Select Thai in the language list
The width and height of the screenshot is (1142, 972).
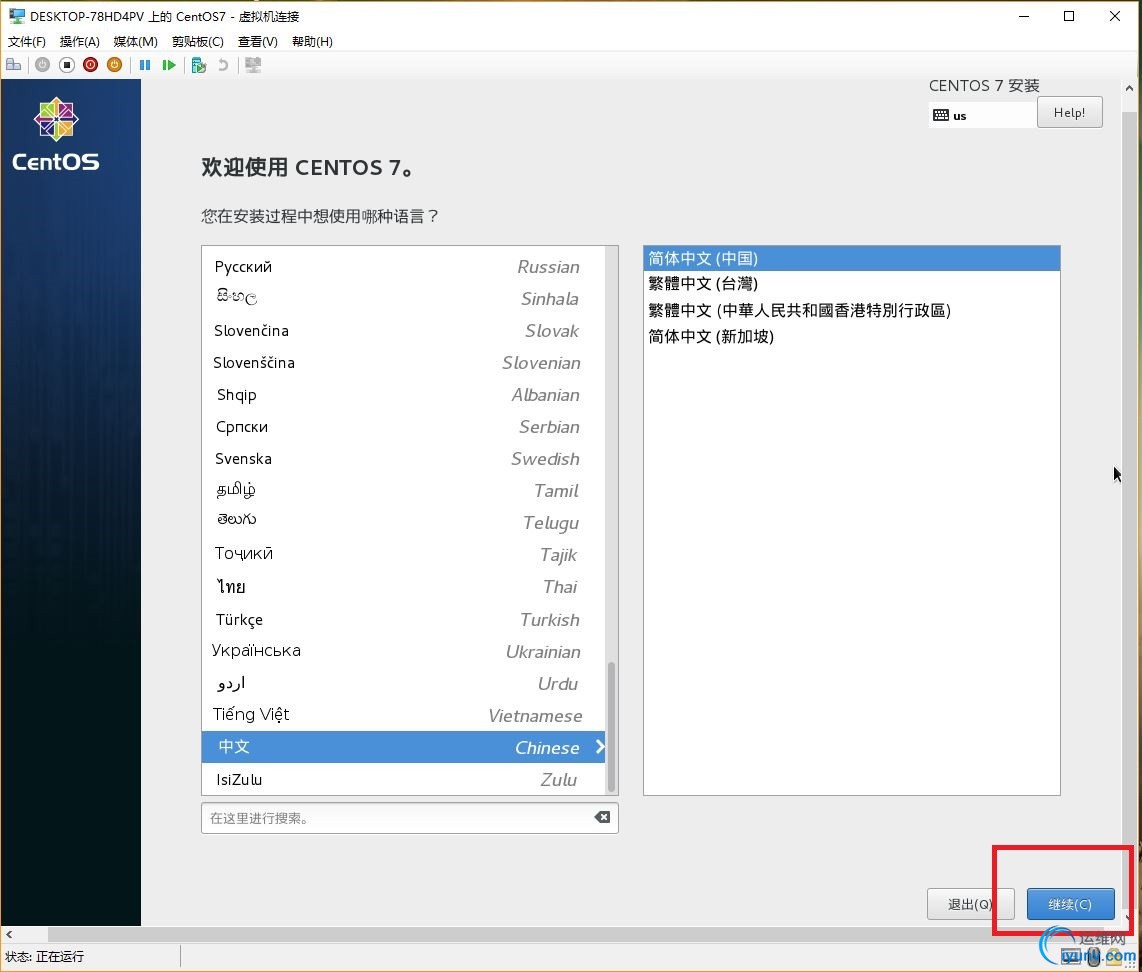coord(403,587)
